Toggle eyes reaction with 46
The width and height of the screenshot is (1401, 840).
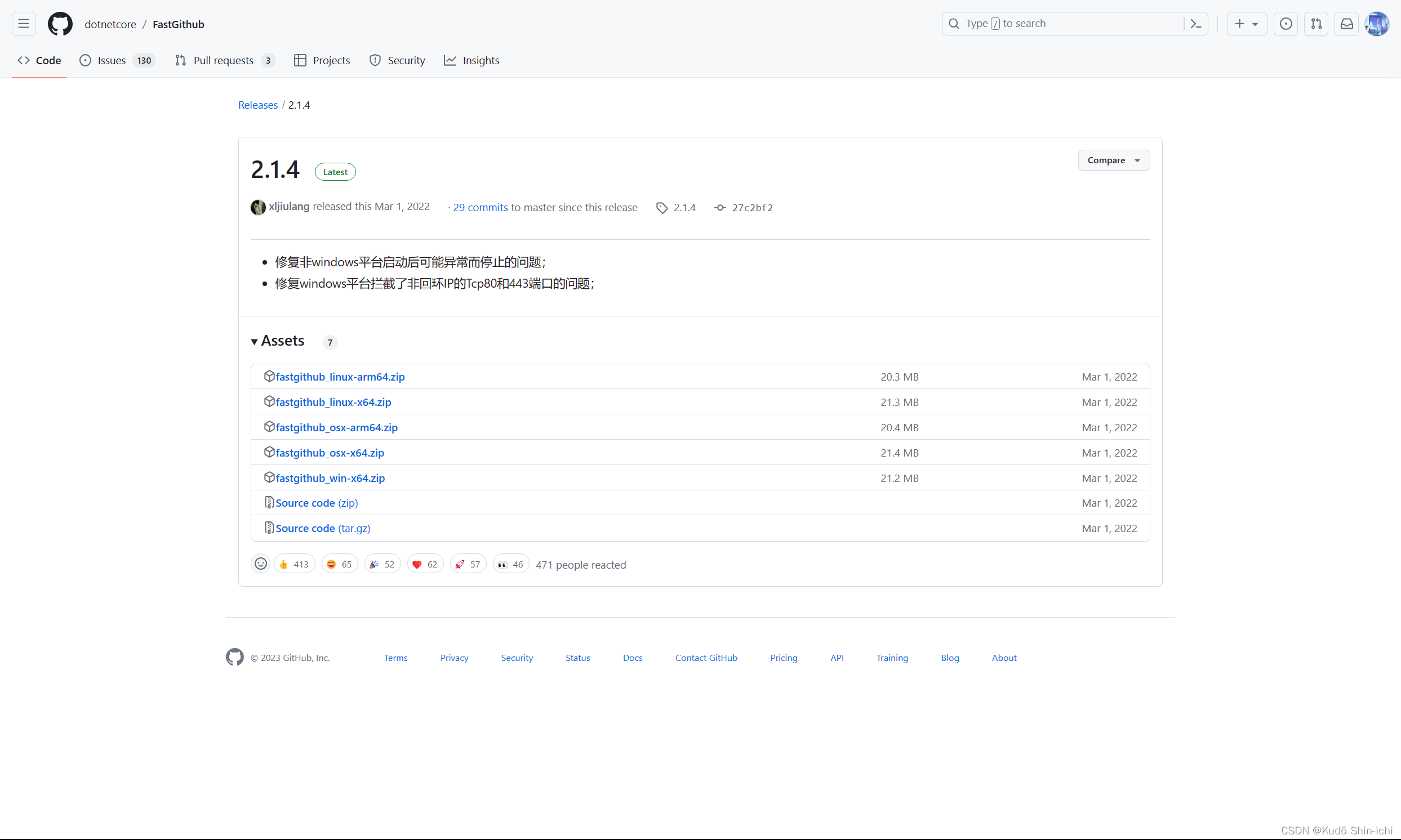(x=511, y=564)
